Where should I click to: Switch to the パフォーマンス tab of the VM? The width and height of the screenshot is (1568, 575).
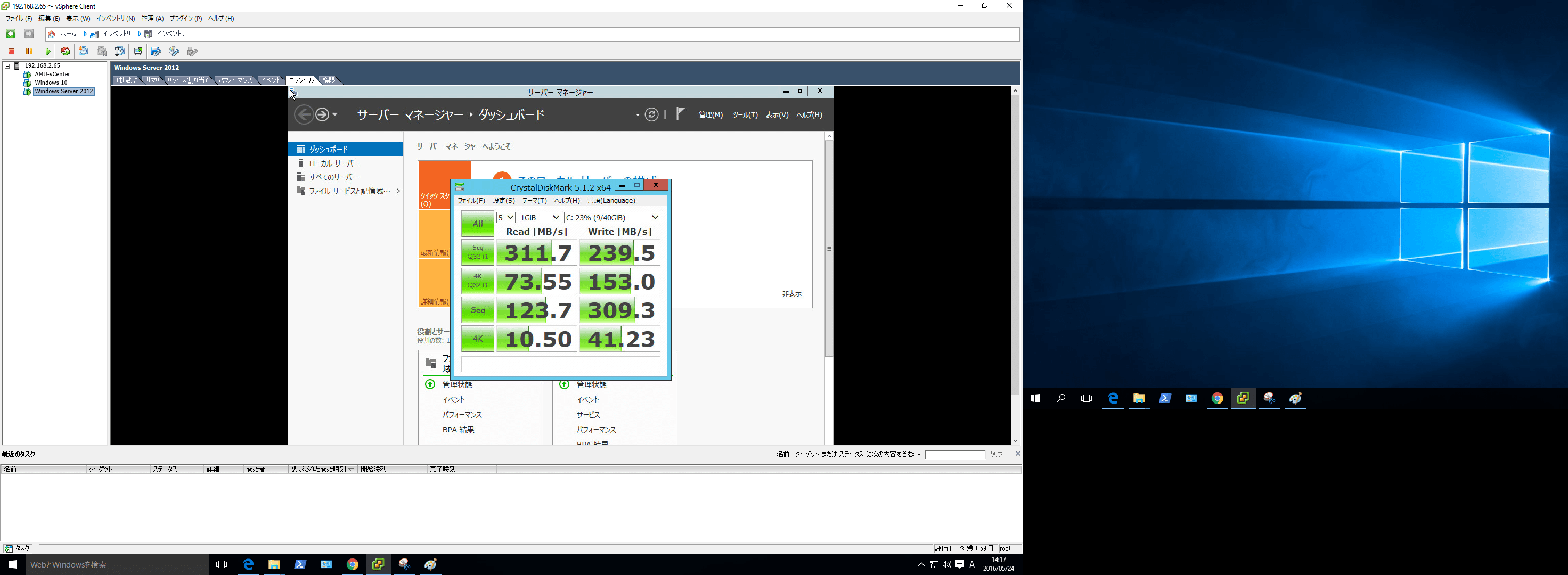235,80
